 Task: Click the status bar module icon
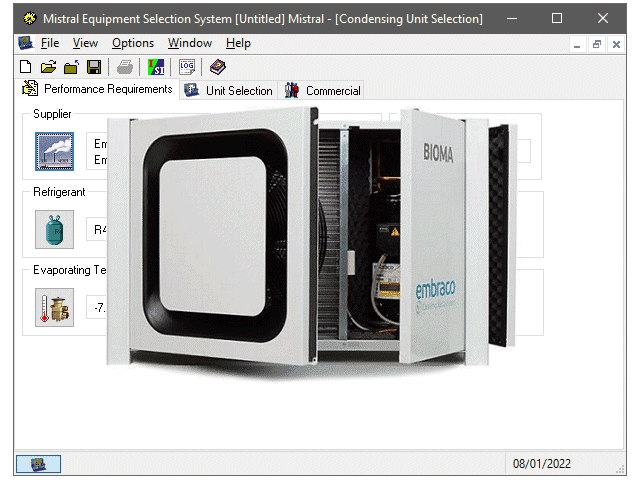[38, 464]
